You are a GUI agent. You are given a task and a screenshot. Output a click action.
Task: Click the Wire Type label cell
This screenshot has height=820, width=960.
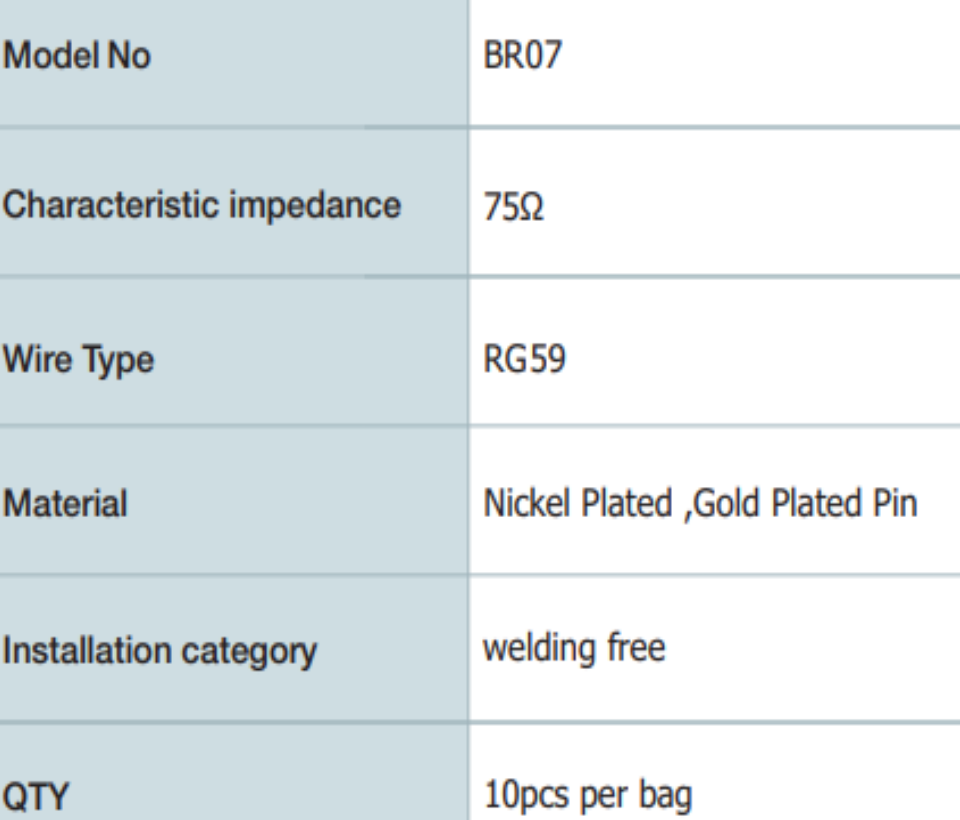point(78,359)
